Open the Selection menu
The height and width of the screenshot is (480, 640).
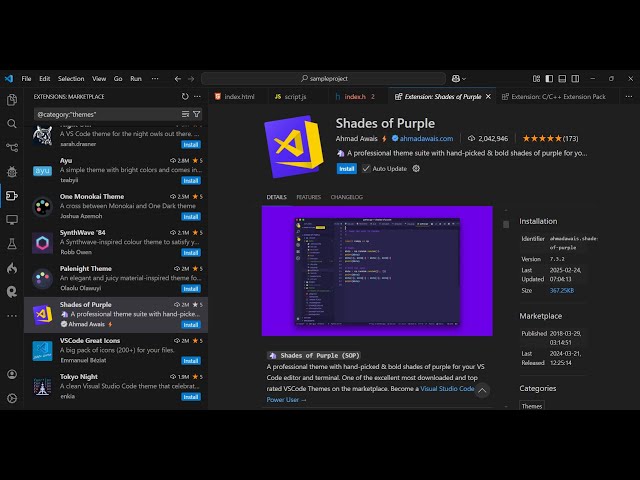71,78
